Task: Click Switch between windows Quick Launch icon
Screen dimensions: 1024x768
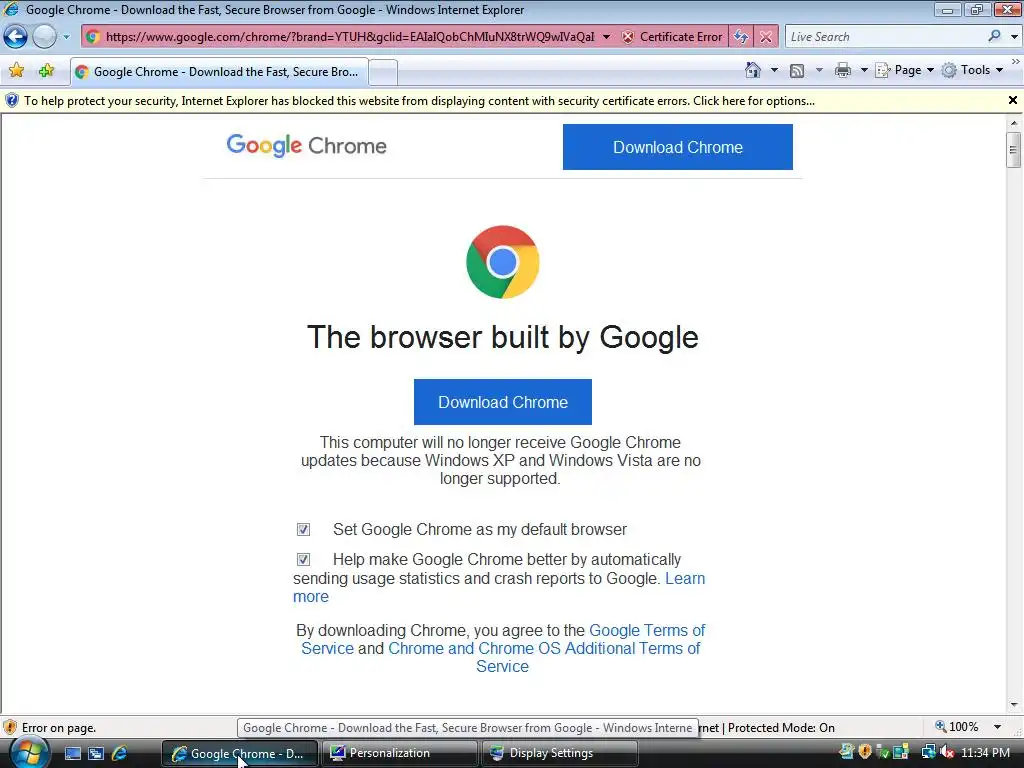Action: click(x=96, y=753)
